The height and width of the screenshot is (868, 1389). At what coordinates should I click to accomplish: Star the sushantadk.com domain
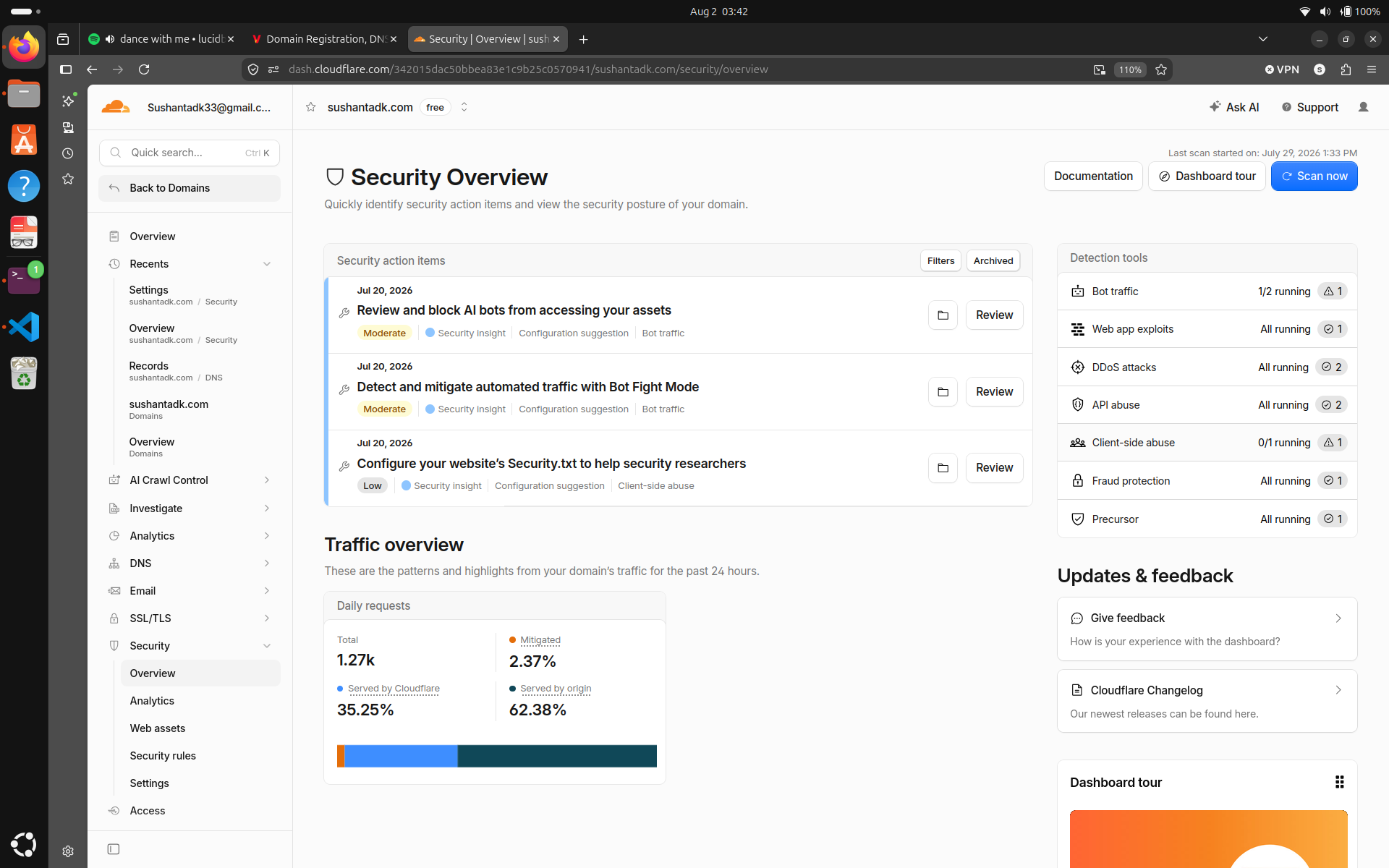point(311,107)
